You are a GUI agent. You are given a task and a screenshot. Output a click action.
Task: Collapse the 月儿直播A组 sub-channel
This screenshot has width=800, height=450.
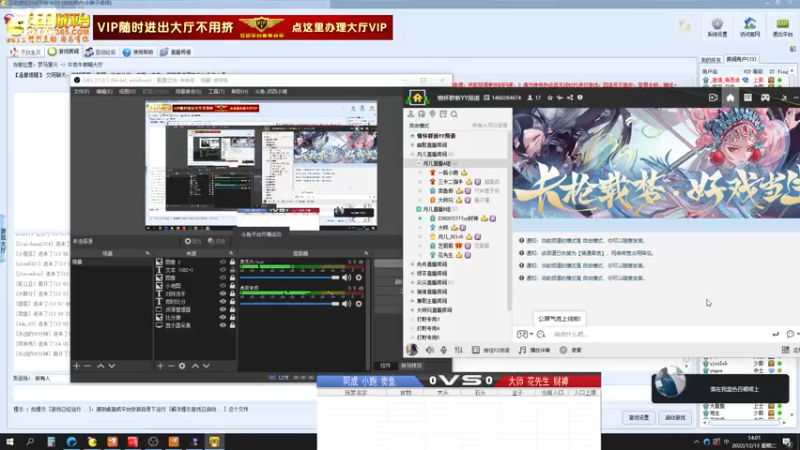418,163
